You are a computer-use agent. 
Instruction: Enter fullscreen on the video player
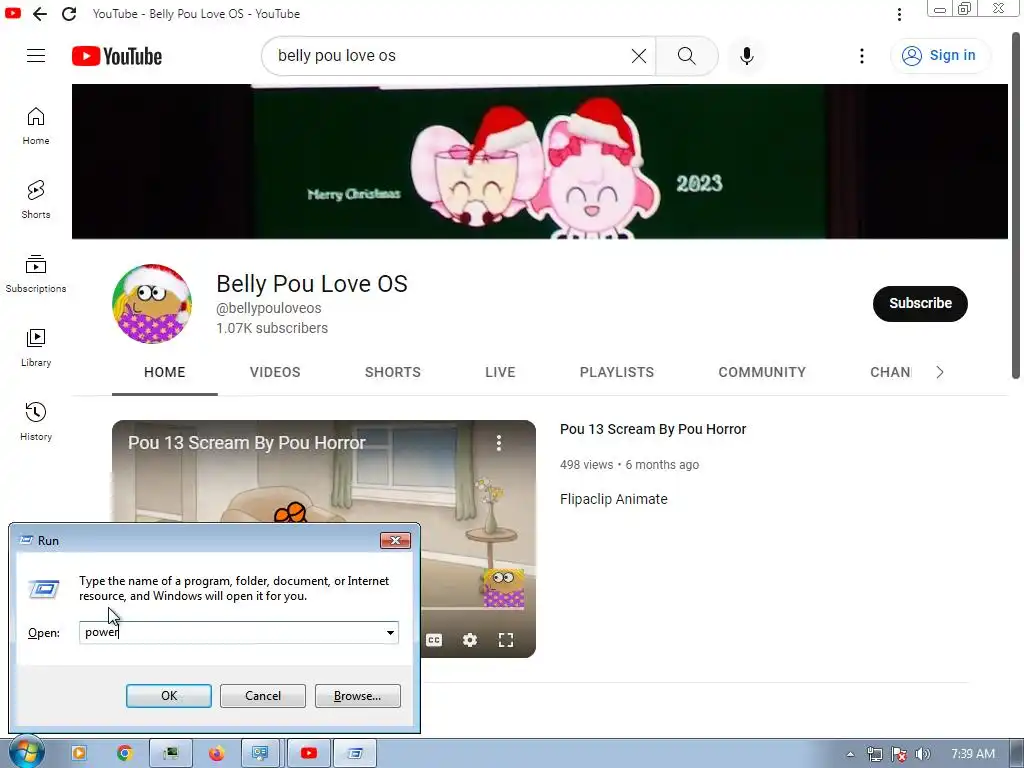pyautogui.click(x=505, y=640)
